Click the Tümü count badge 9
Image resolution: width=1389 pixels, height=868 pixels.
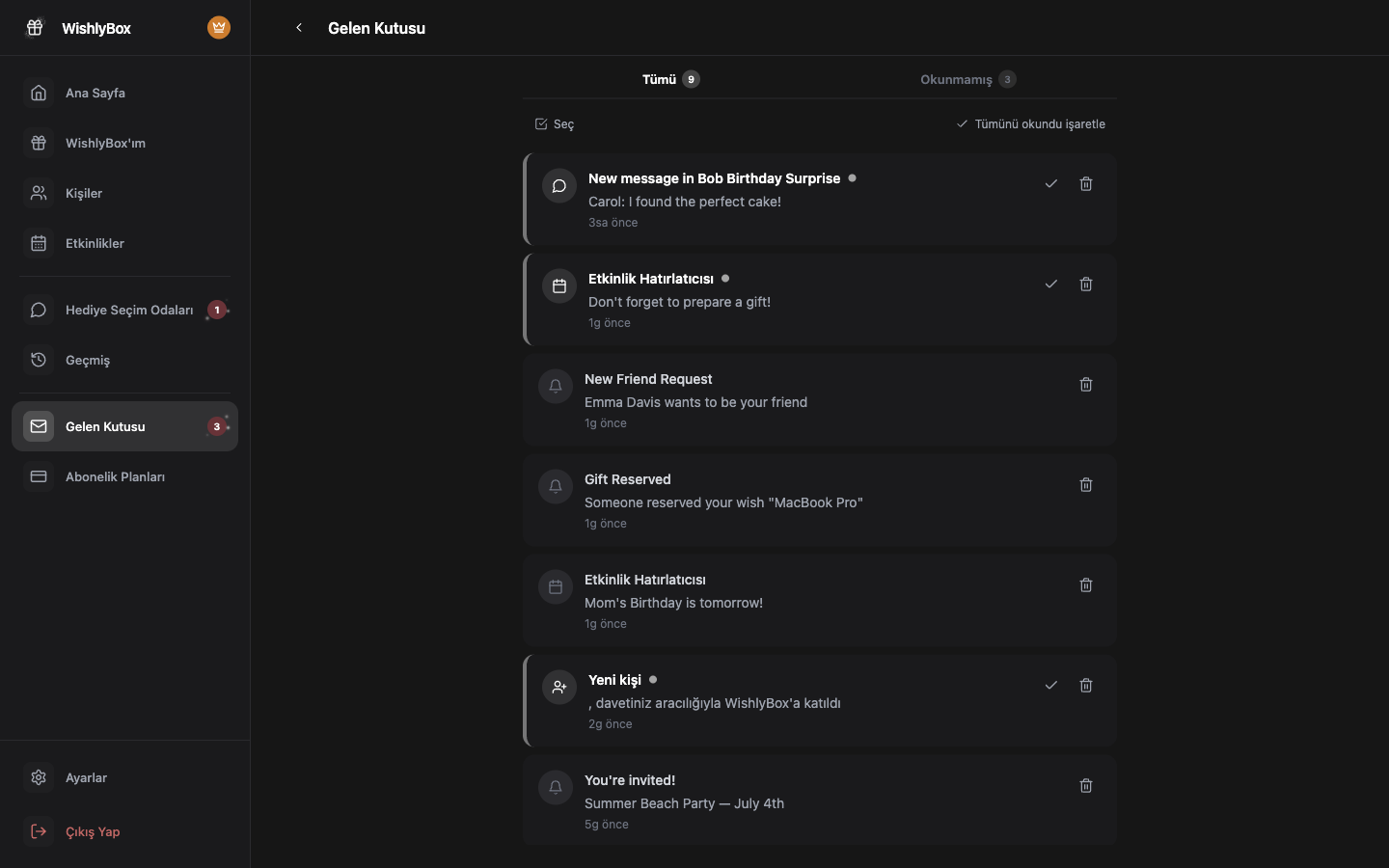pos(691,79)
